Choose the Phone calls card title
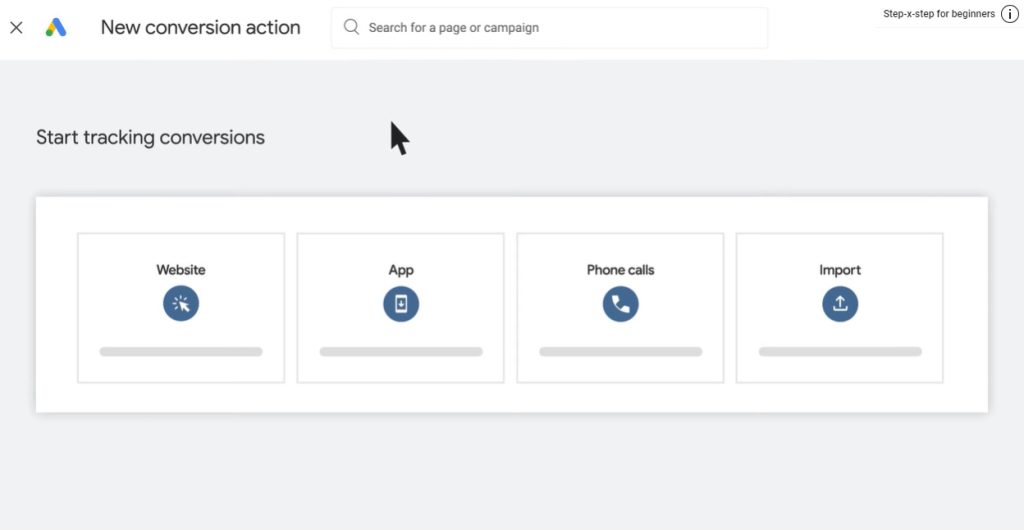Viewport: 1024px width, 530px height. click(620, 270)
